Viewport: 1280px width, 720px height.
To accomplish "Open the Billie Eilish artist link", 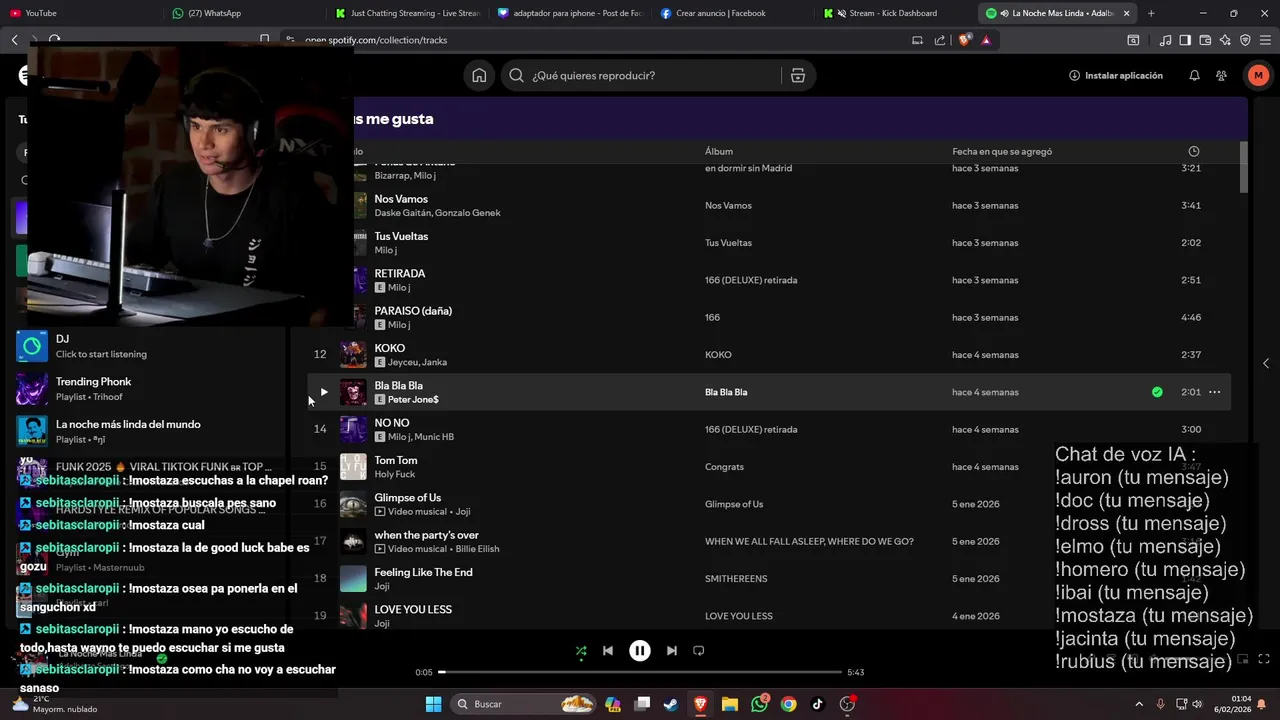I will pos(477,549).
